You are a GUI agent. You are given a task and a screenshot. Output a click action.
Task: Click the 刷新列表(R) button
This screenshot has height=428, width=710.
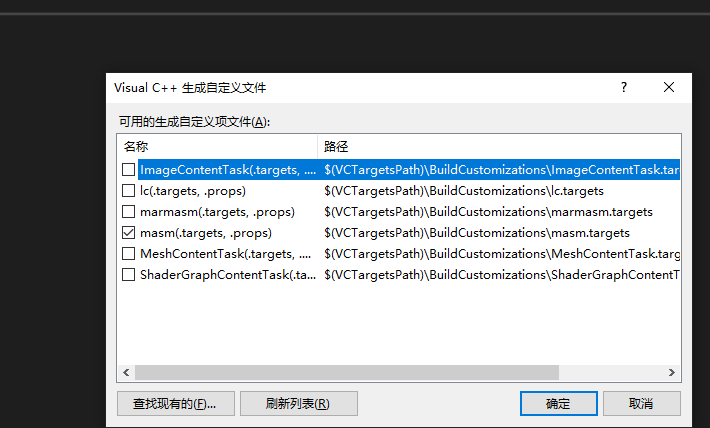(x=299, y=403)
